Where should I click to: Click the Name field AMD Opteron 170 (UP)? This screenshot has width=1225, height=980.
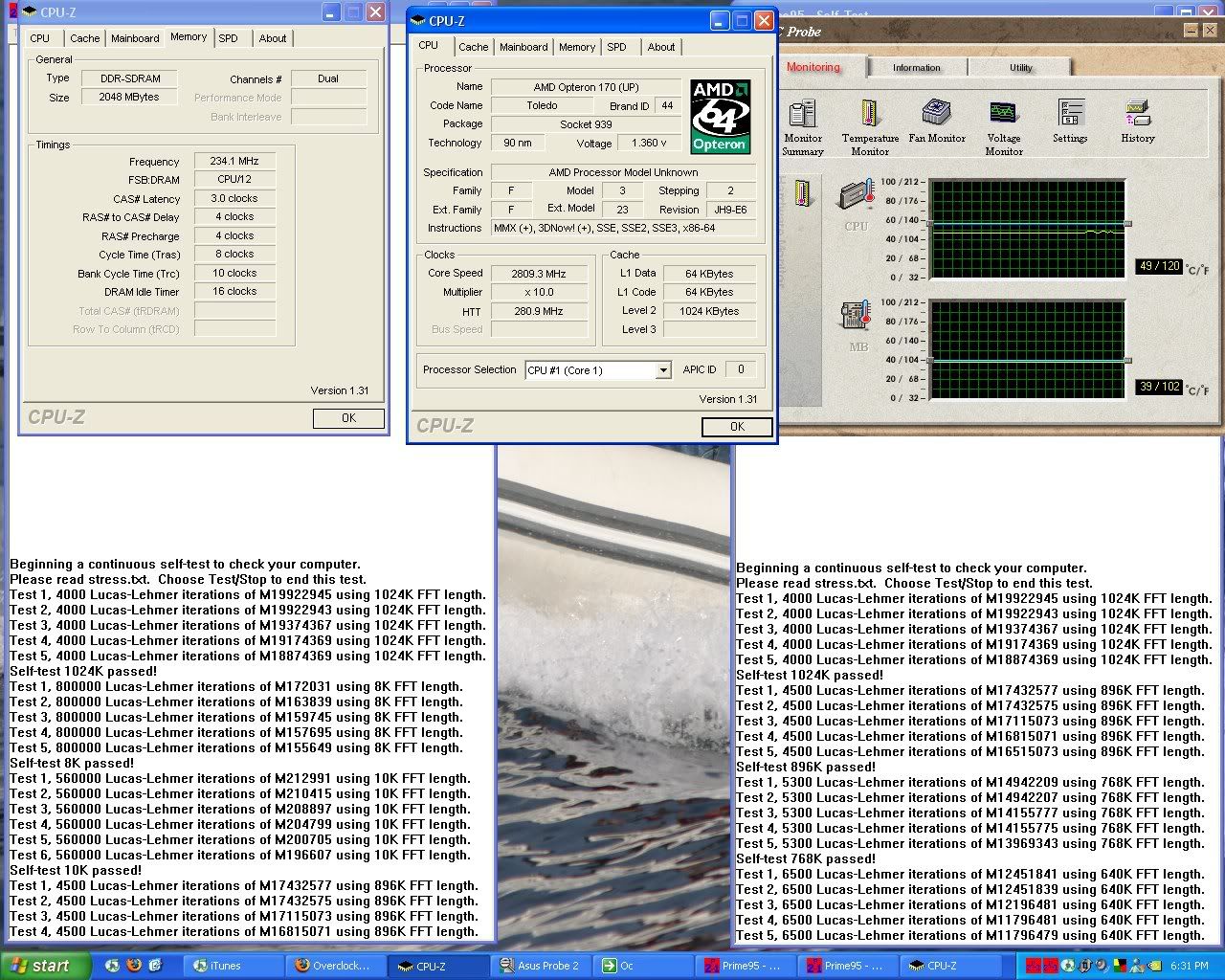[x=586, y=87]
